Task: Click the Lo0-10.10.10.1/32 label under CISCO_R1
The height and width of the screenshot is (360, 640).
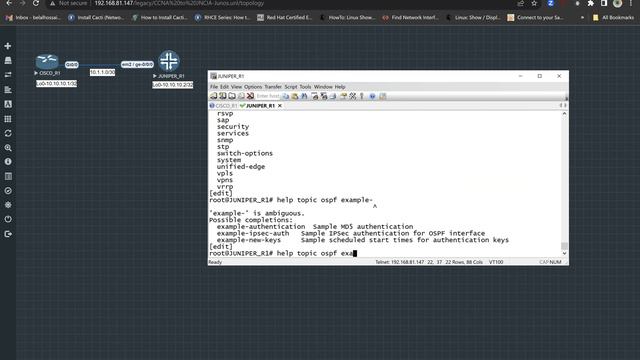Action: (56, 83)
